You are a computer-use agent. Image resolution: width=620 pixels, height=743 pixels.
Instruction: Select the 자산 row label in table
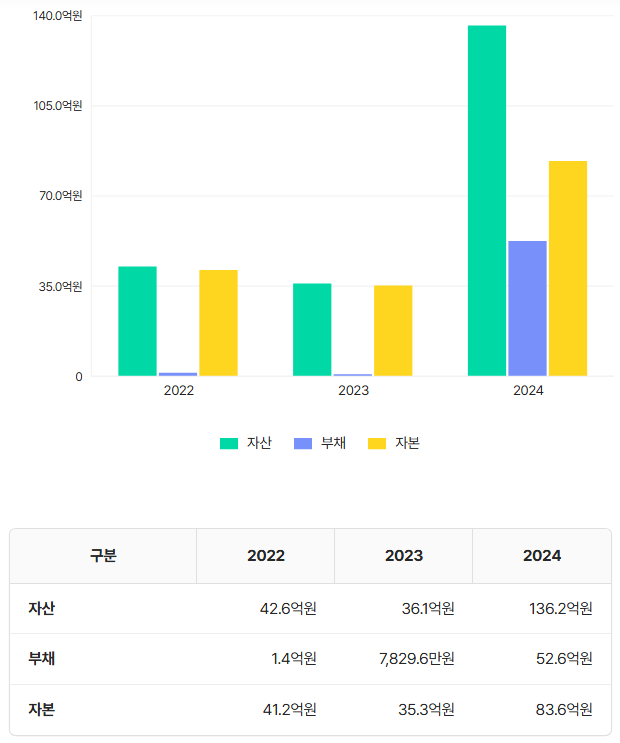tap(42, 608)
